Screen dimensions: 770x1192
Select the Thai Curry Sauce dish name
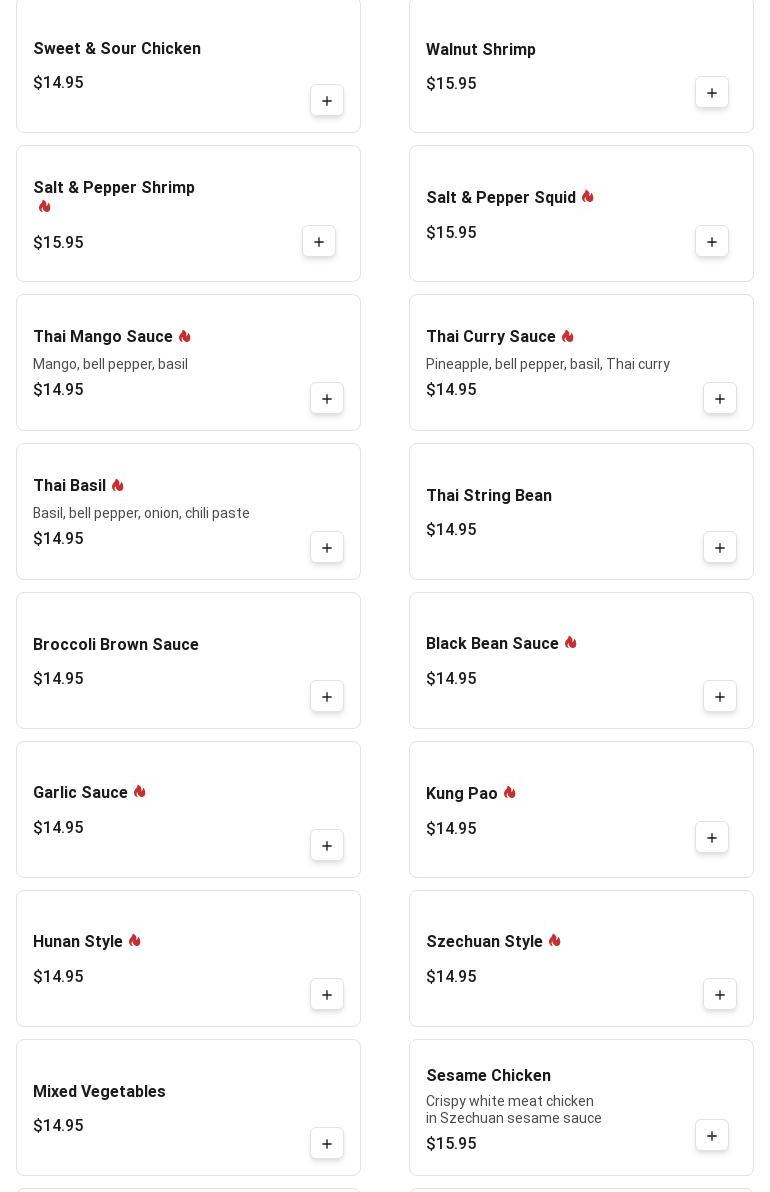coord(490,337)
